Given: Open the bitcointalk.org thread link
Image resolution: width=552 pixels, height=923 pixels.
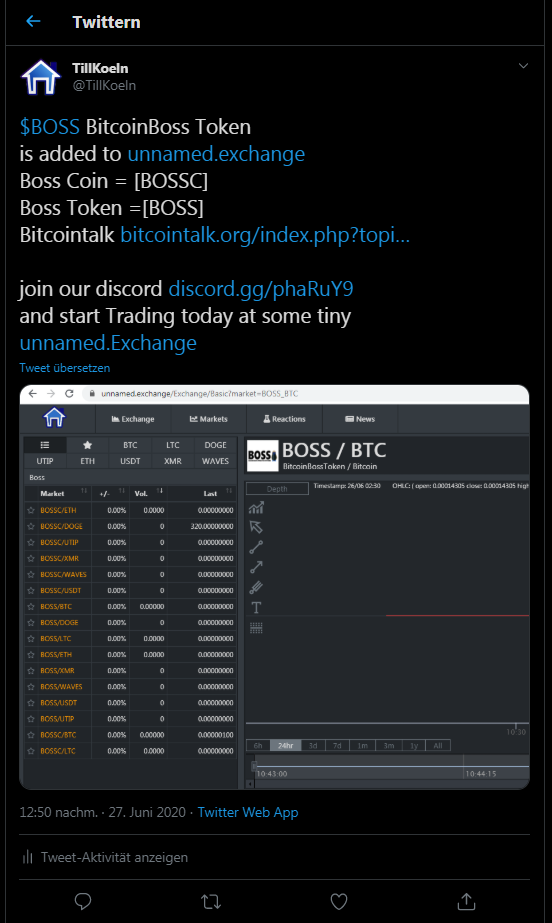Looking at the screenshot, I should pos(265,235).
